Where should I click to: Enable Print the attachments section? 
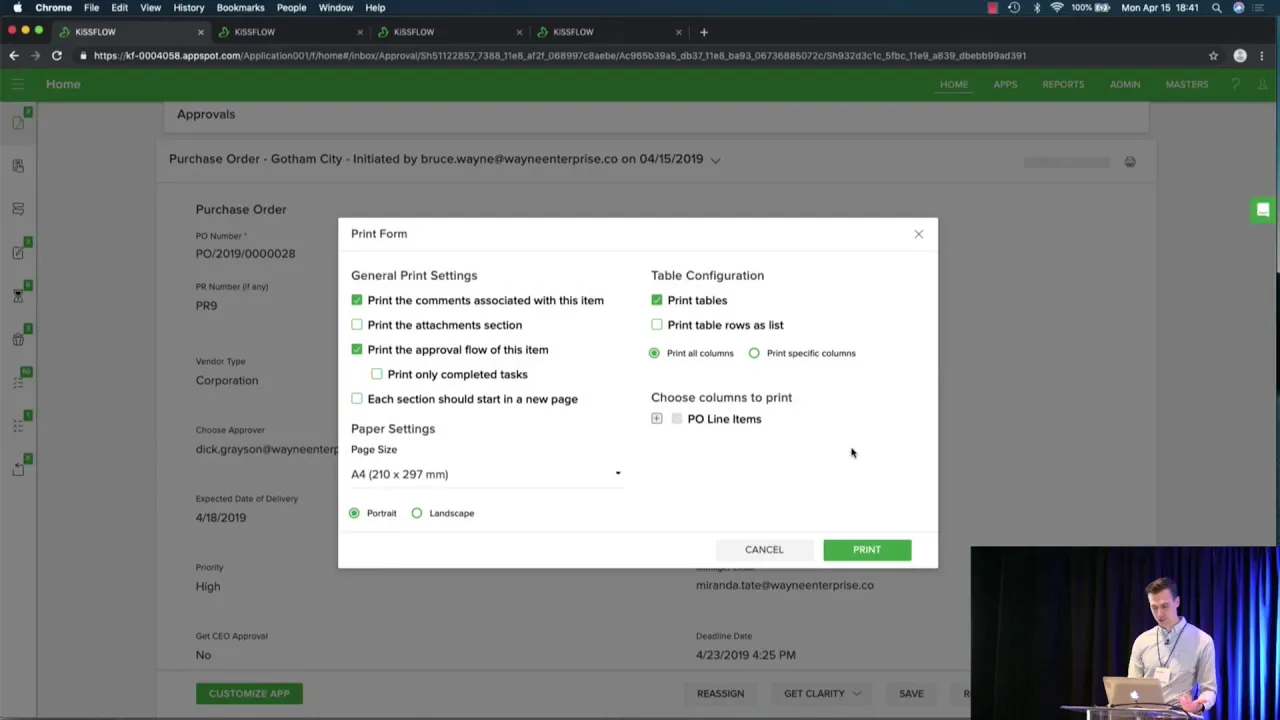357,325
